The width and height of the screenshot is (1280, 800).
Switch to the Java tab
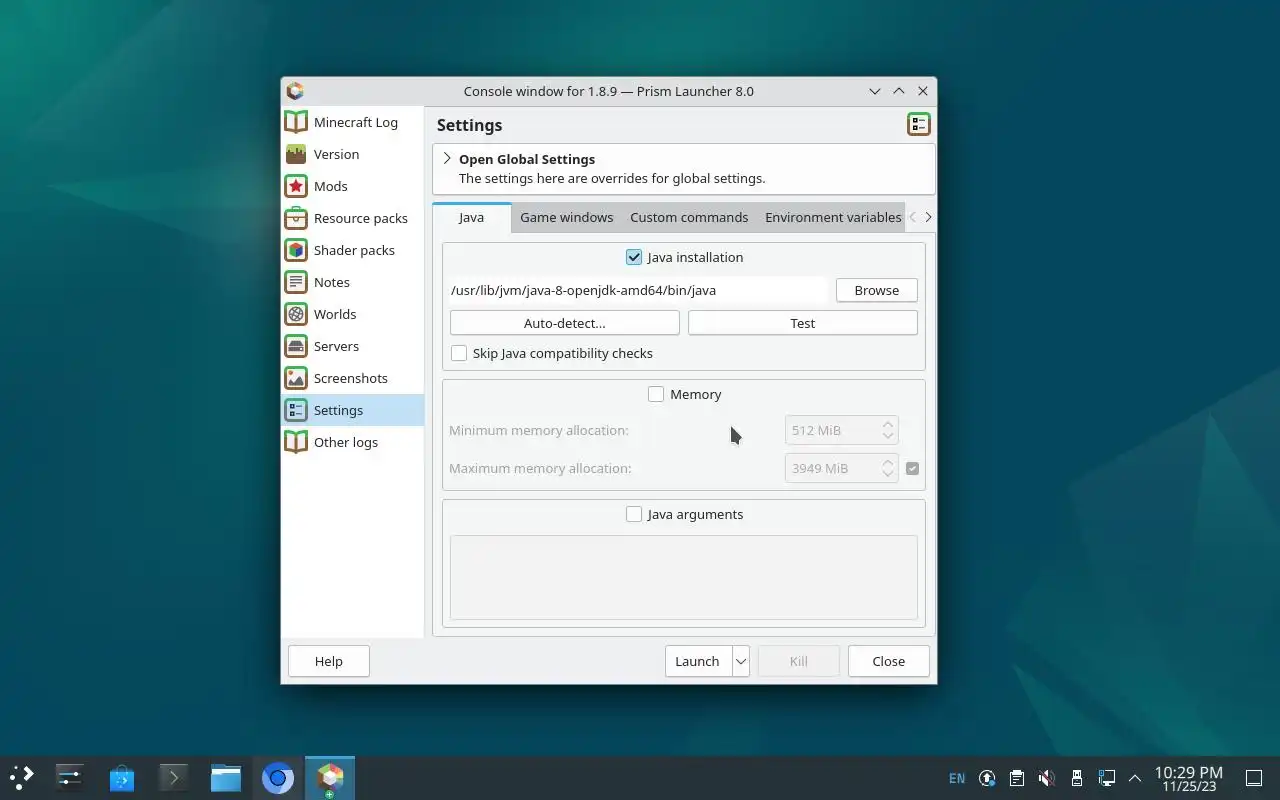tap(471, 217)
